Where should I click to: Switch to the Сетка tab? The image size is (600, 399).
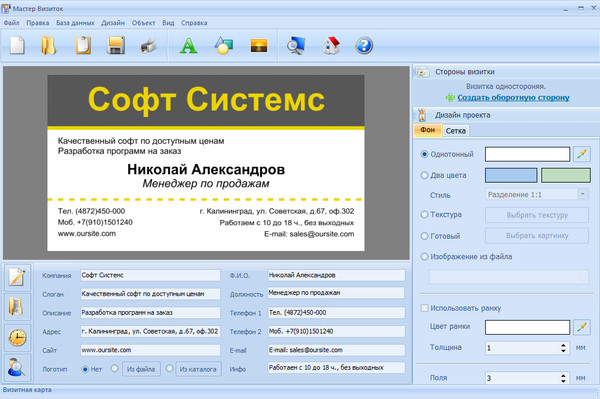point(455,131)
